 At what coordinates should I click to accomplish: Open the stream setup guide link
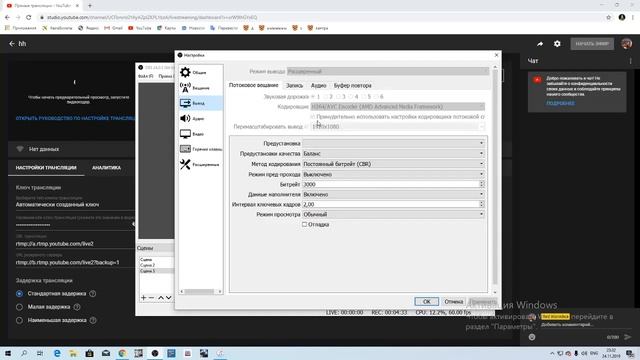click(75, 118)
